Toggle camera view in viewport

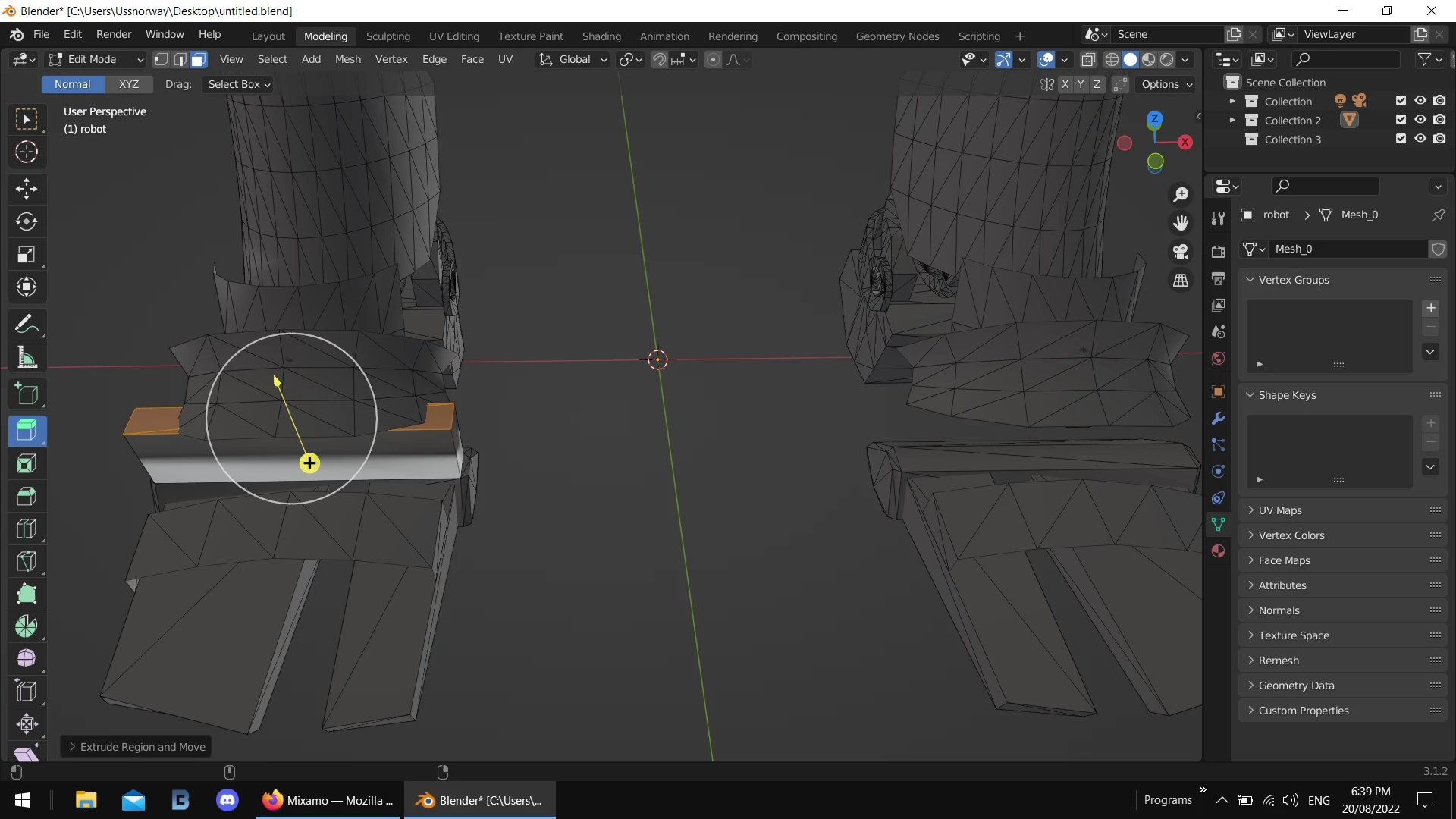1181,252
